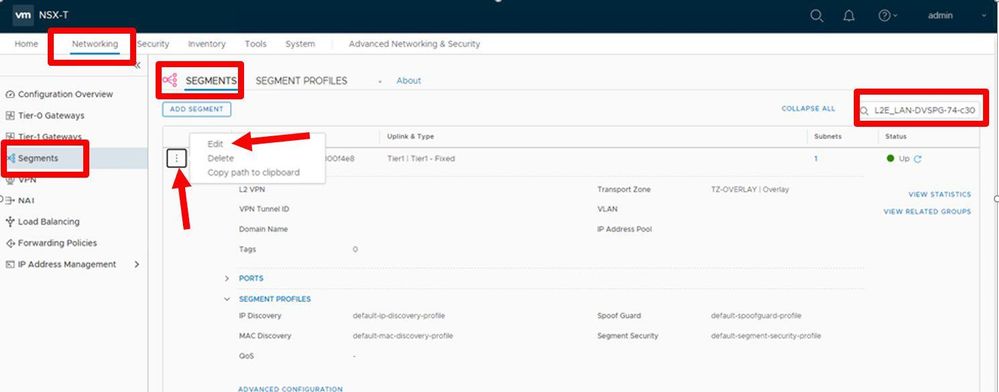Click the Status column header
Image resolution: width=999 pixels, height=392 pixels.
(896, 136)
